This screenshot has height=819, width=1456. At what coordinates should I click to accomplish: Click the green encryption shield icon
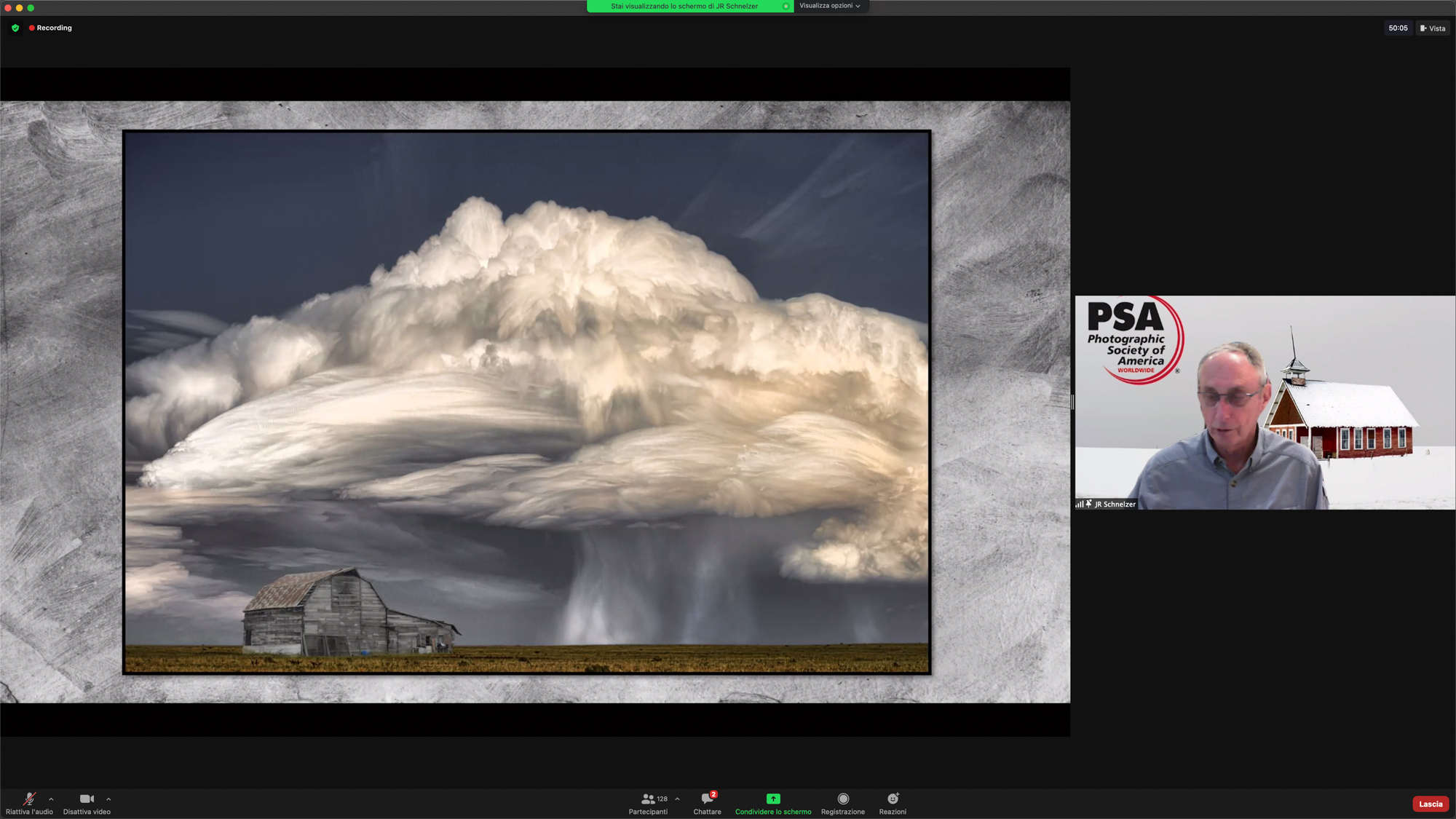[15, 28]
